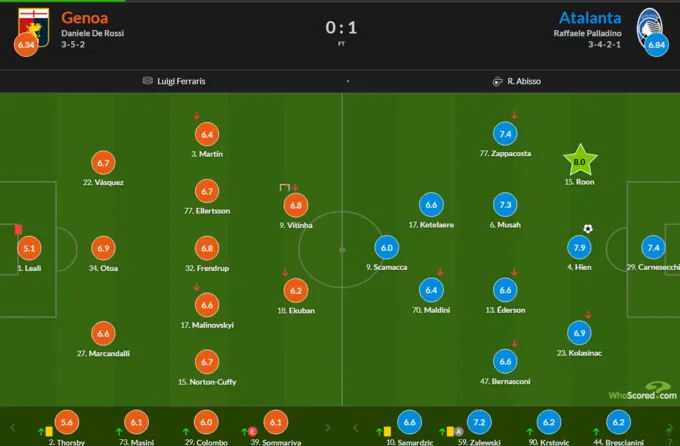Click the missed-goal icon beside Vitinha's rating
Screen dimensions: 680x446
pos(284,187)
